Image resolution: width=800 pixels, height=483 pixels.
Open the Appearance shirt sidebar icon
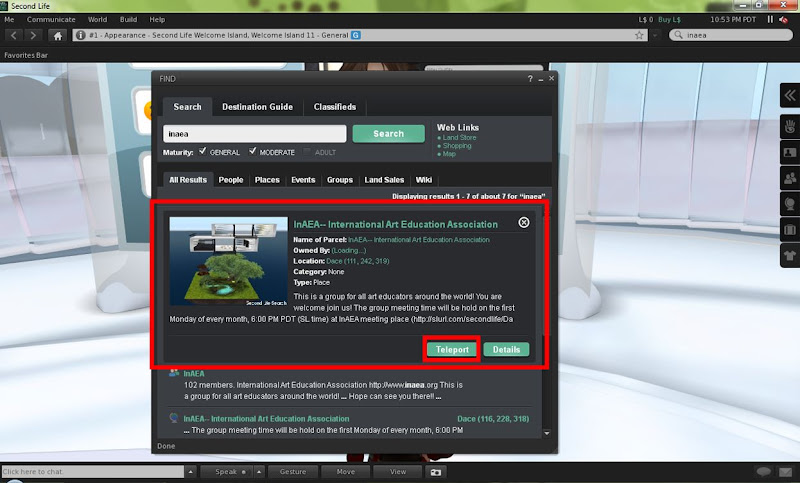tap(790, 255)
